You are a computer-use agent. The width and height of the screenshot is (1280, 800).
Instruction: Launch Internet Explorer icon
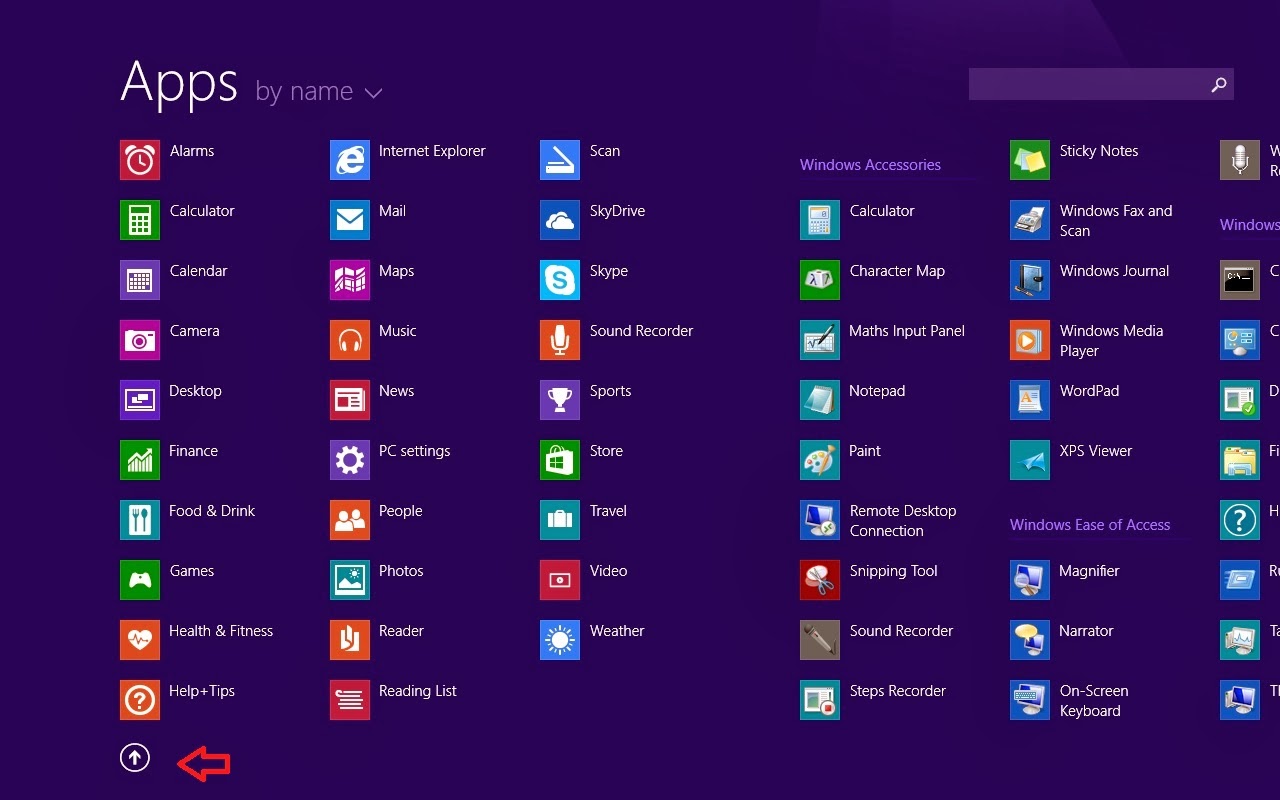[350, 160]
